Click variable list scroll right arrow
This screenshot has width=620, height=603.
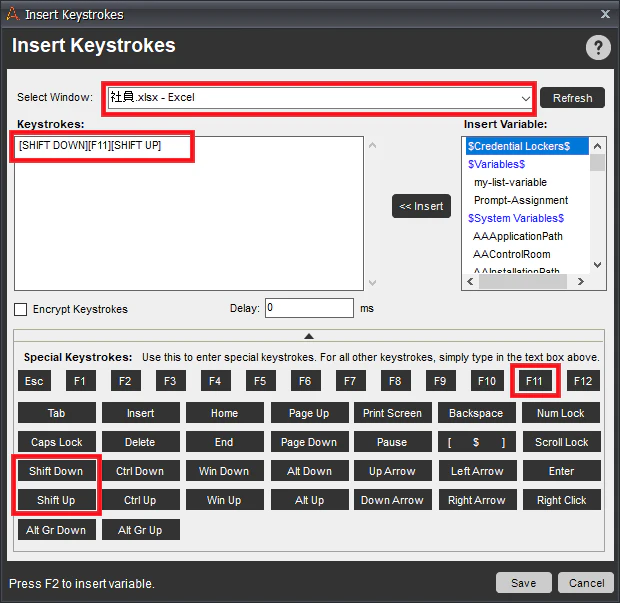[580, 282]
